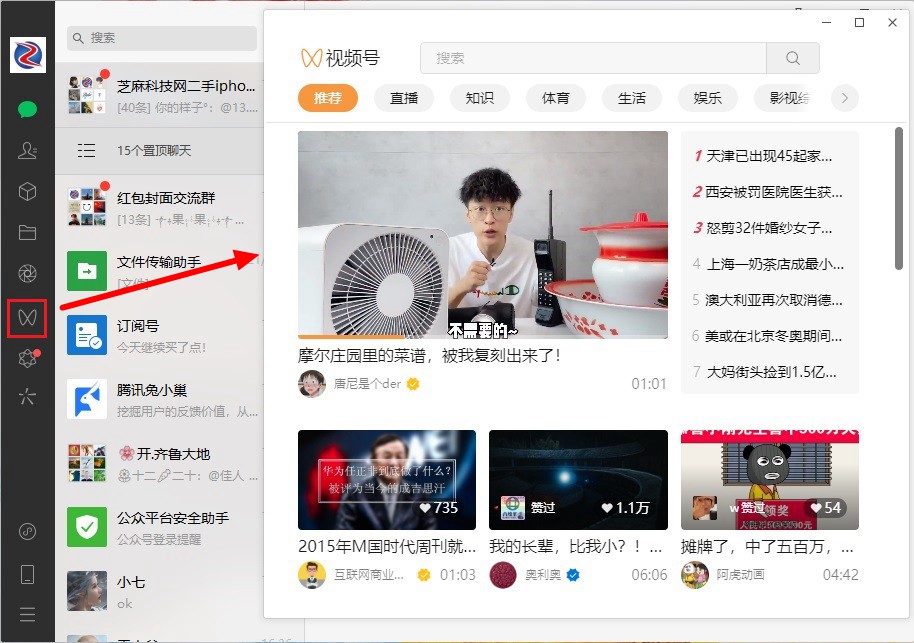Click the video progress bar under main video

coord(482,337)
